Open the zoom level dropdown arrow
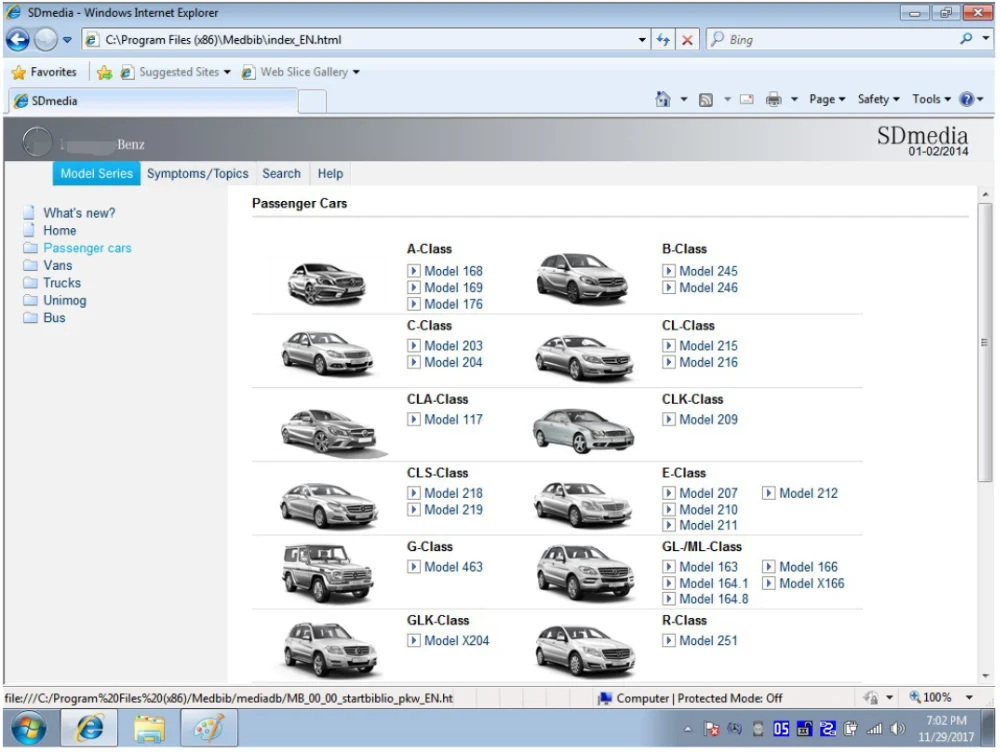The height and width of the screenshot is (752, 1000). [x=969, y=697]
